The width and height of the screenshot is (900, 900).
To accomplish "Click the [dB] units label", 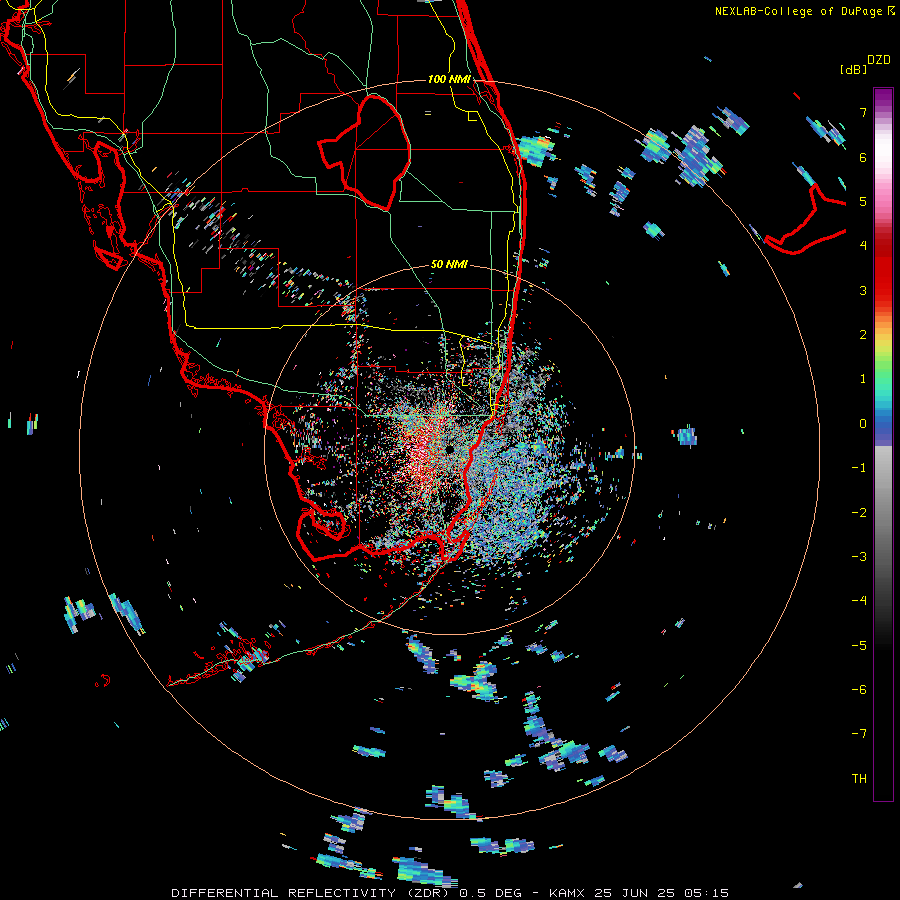I will tap(853, 69).
